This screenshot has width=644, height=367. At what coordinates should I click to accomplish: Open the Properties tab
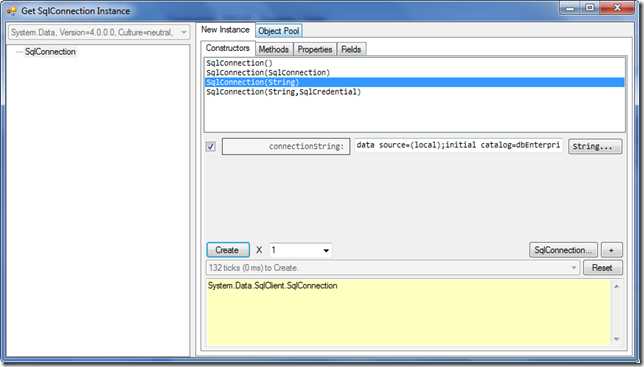(315, 49)
